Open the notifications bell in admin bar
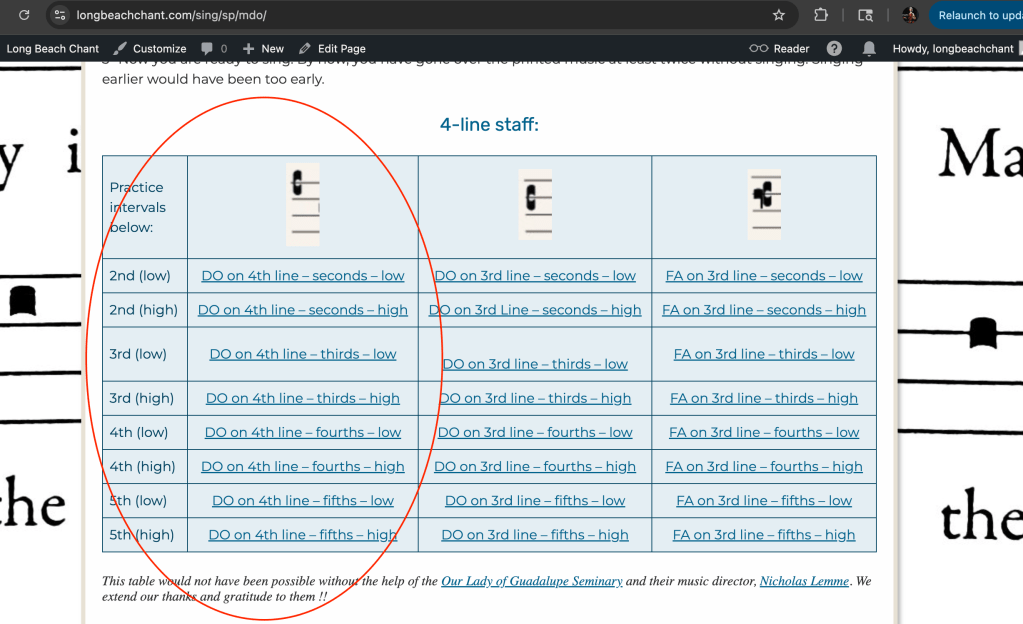 click(869, 48)
